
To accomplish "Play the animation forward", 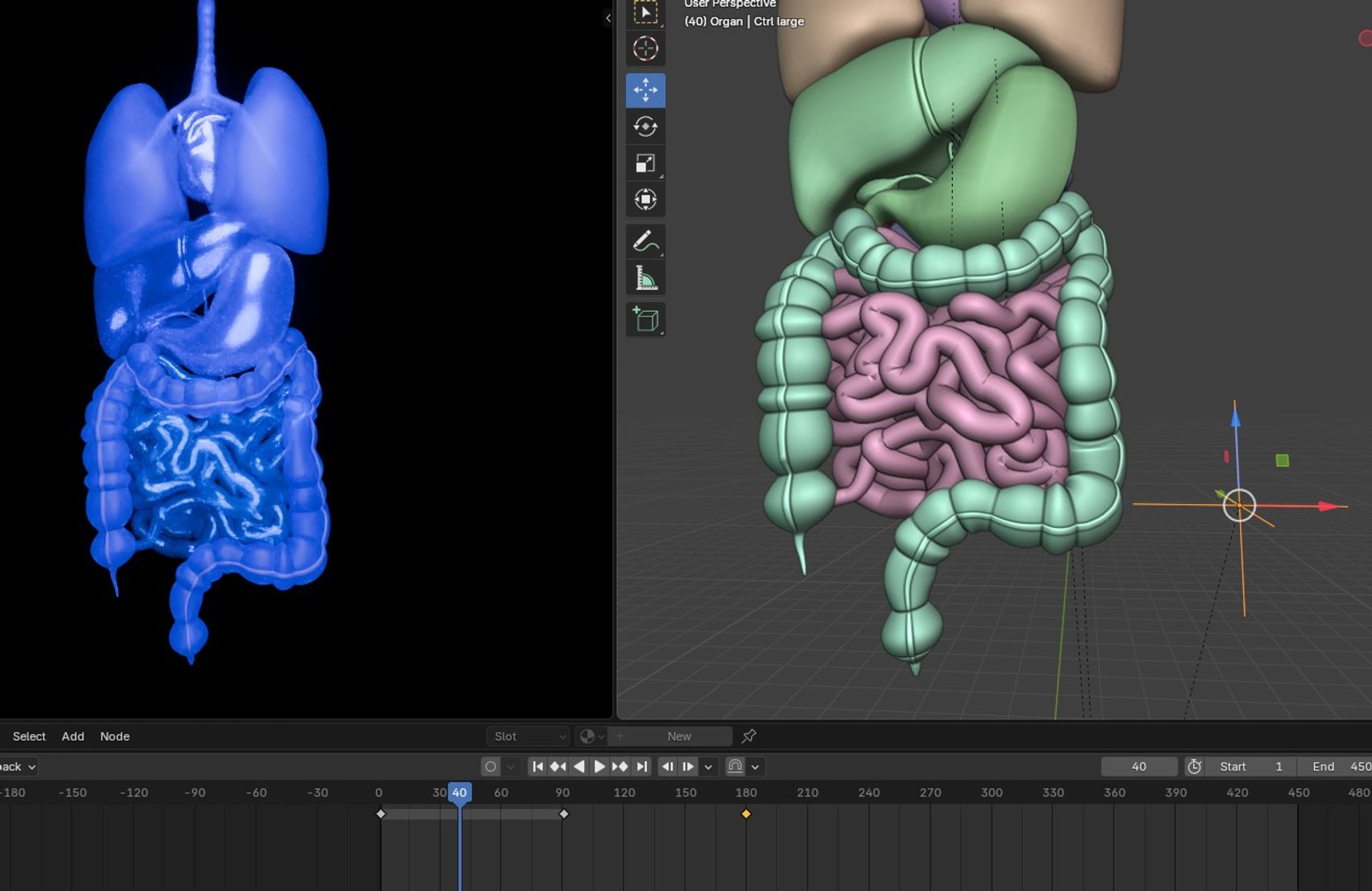I will pos(600,766).
